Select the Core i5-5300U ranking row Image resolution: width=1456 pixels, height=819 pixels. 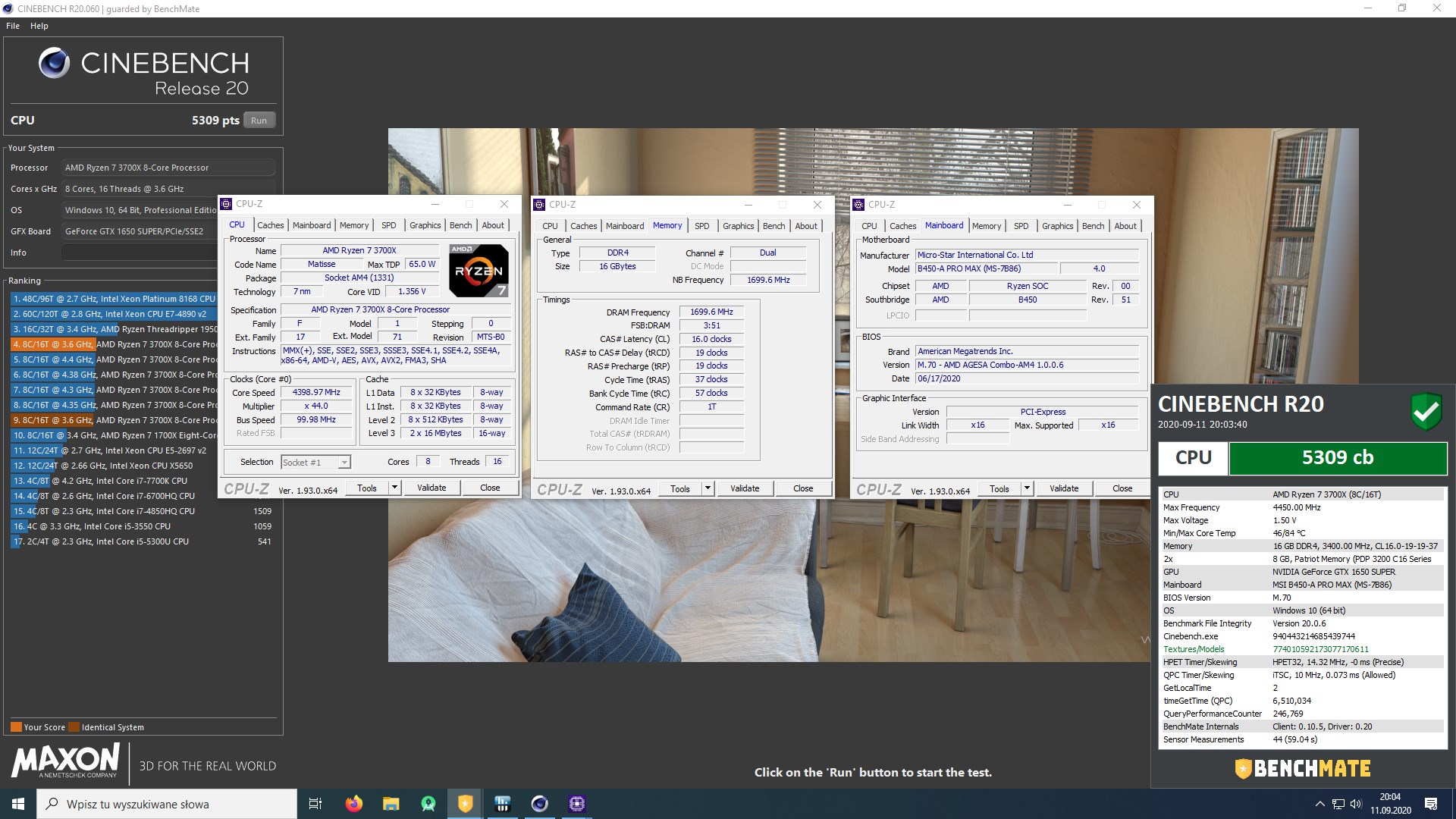142,541
